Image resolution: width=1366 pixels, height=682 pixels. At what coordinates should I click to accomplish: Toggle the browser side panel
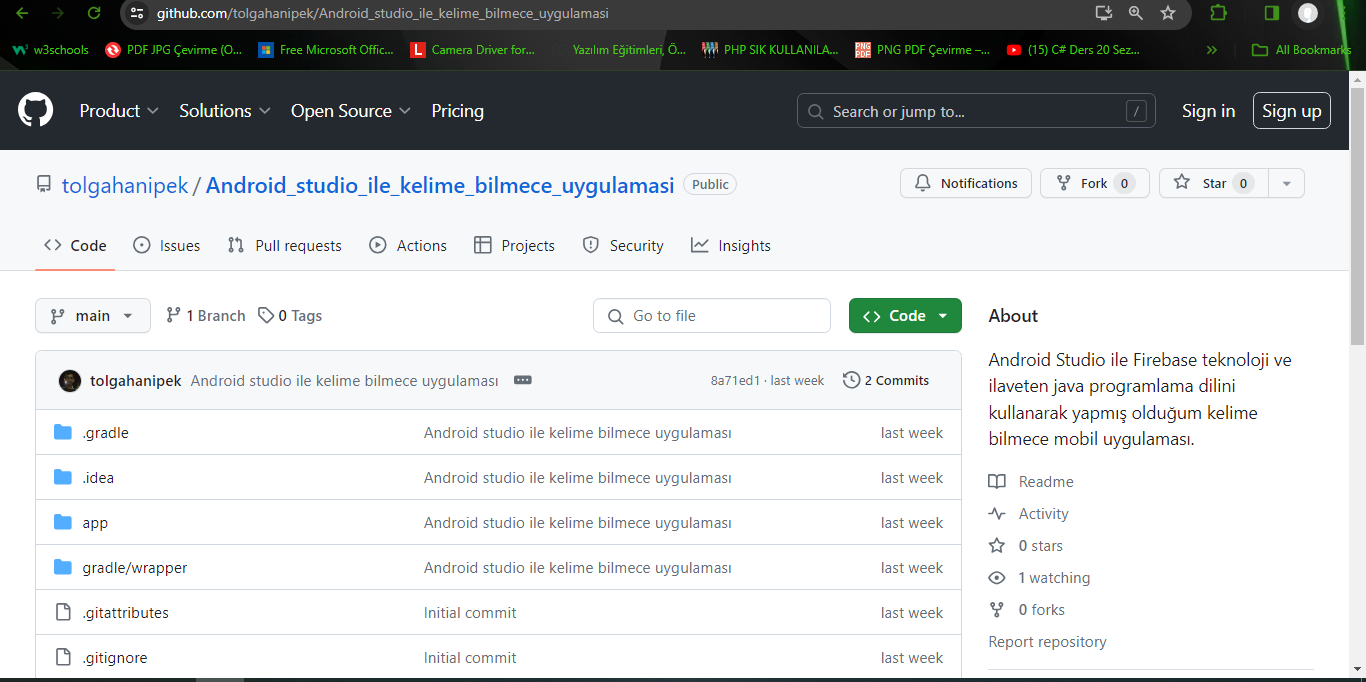click(x=1271, y=13)
